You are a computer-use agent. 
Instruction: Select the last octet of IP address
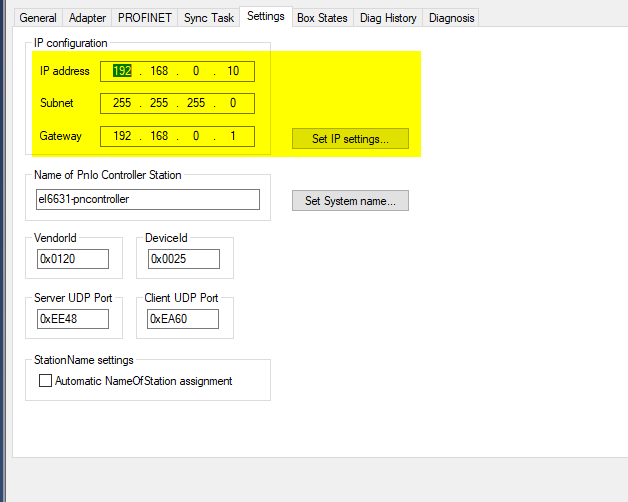[x=232, y=72]
